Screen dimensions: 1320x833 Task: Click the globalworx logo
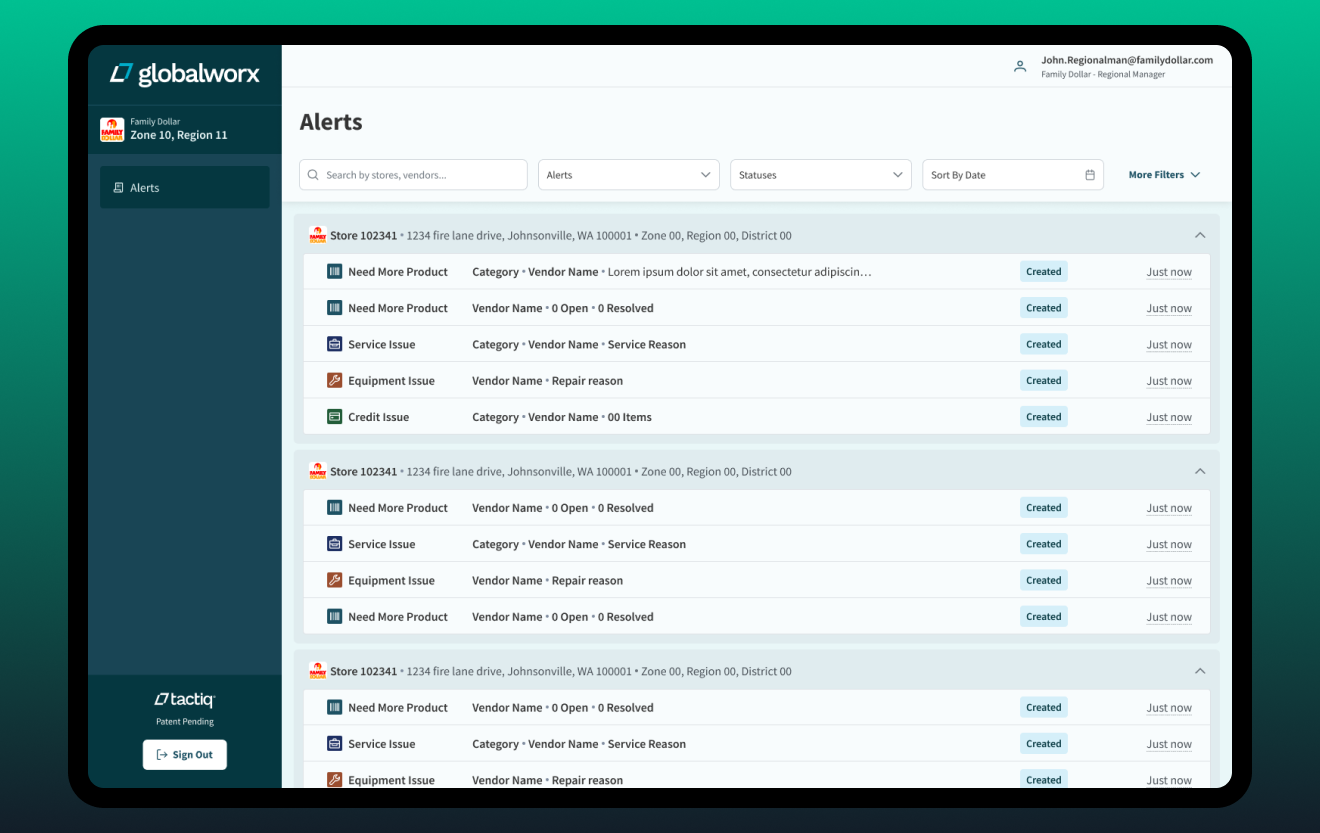point(185,73)
